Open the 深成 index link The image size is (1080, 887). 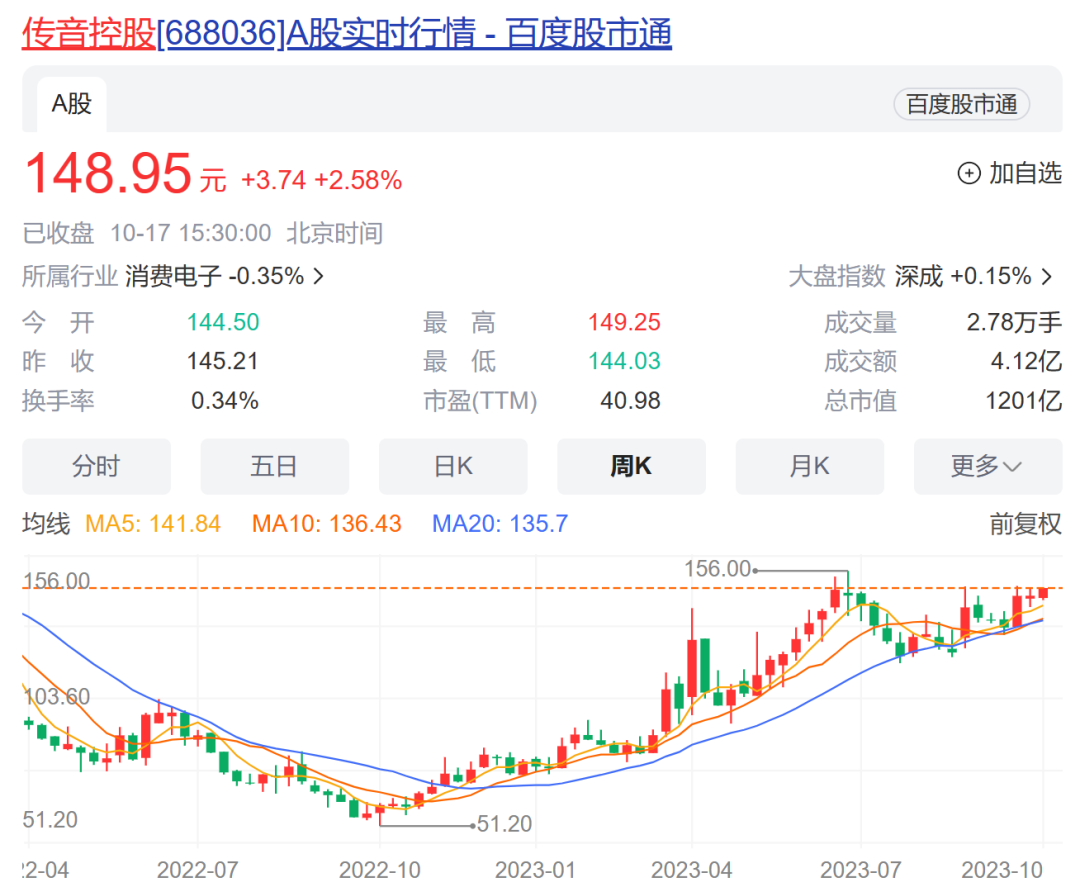962,276
